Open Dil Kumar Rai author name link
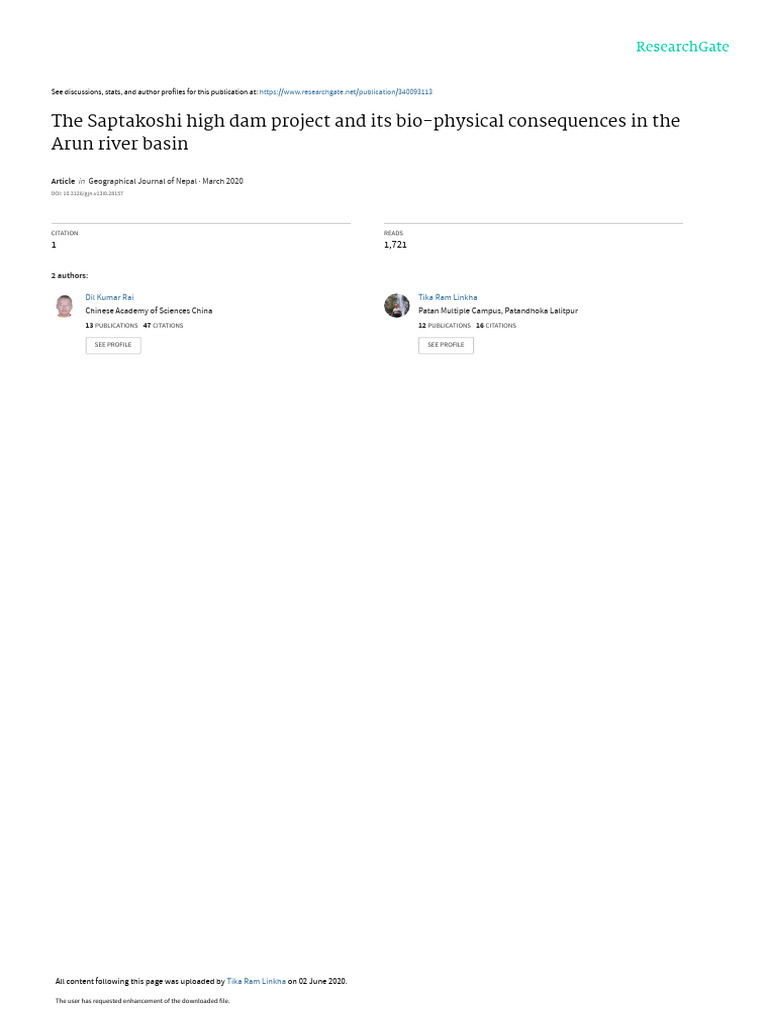 click(x=109, y=297)
